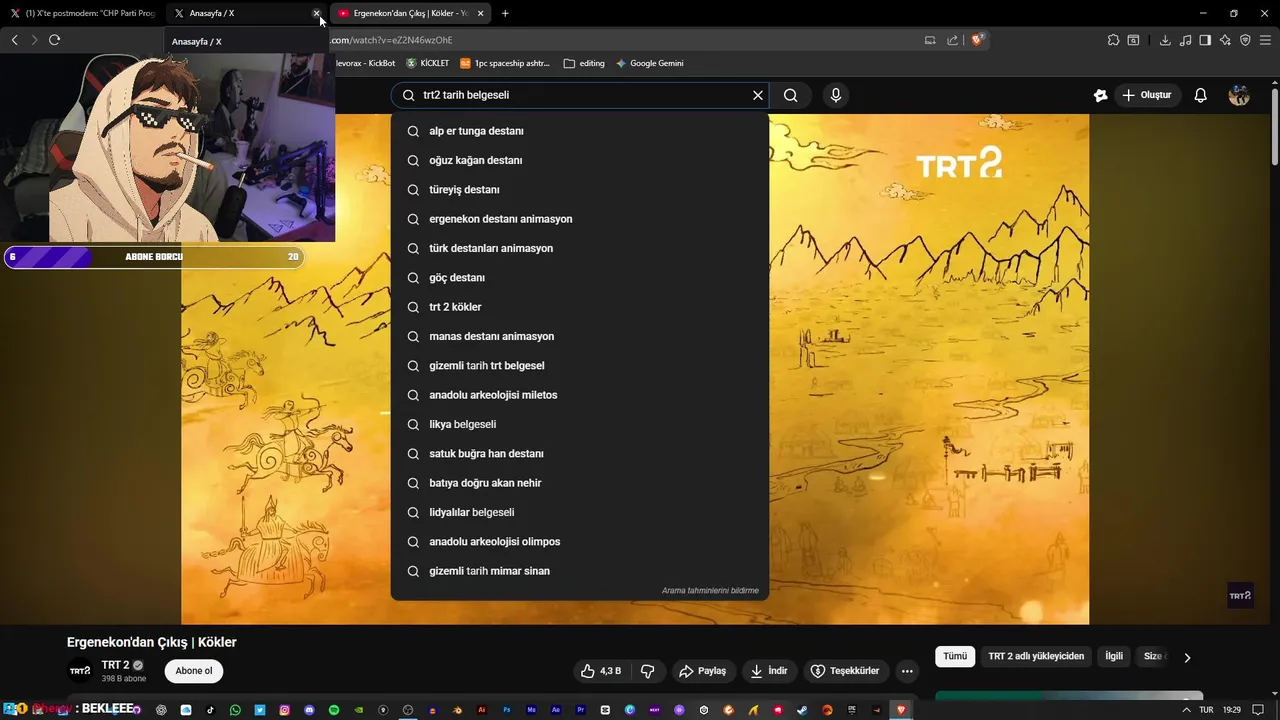Clear the YouTube search box text
The width and height of the screenshot is (1280, 720).
coord(758,95)
